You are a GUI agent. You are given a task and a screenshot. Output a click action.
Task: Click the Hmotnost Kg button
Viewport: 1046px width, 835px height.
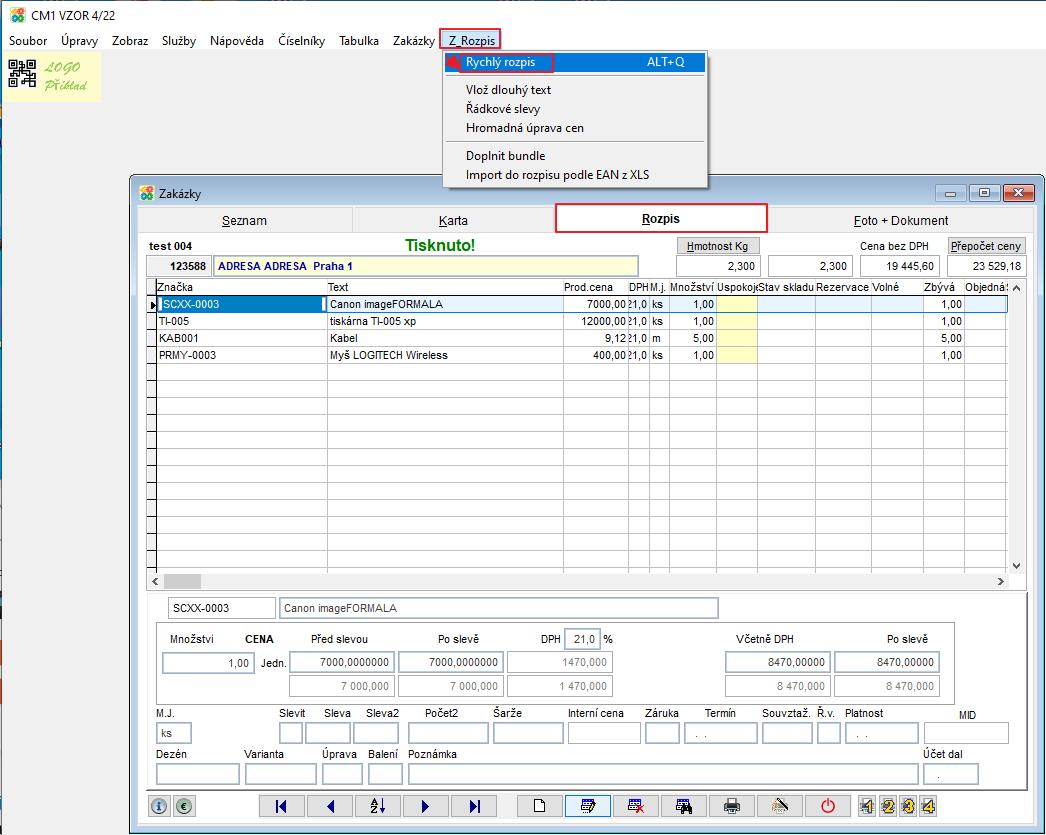(x=718, y=246)
